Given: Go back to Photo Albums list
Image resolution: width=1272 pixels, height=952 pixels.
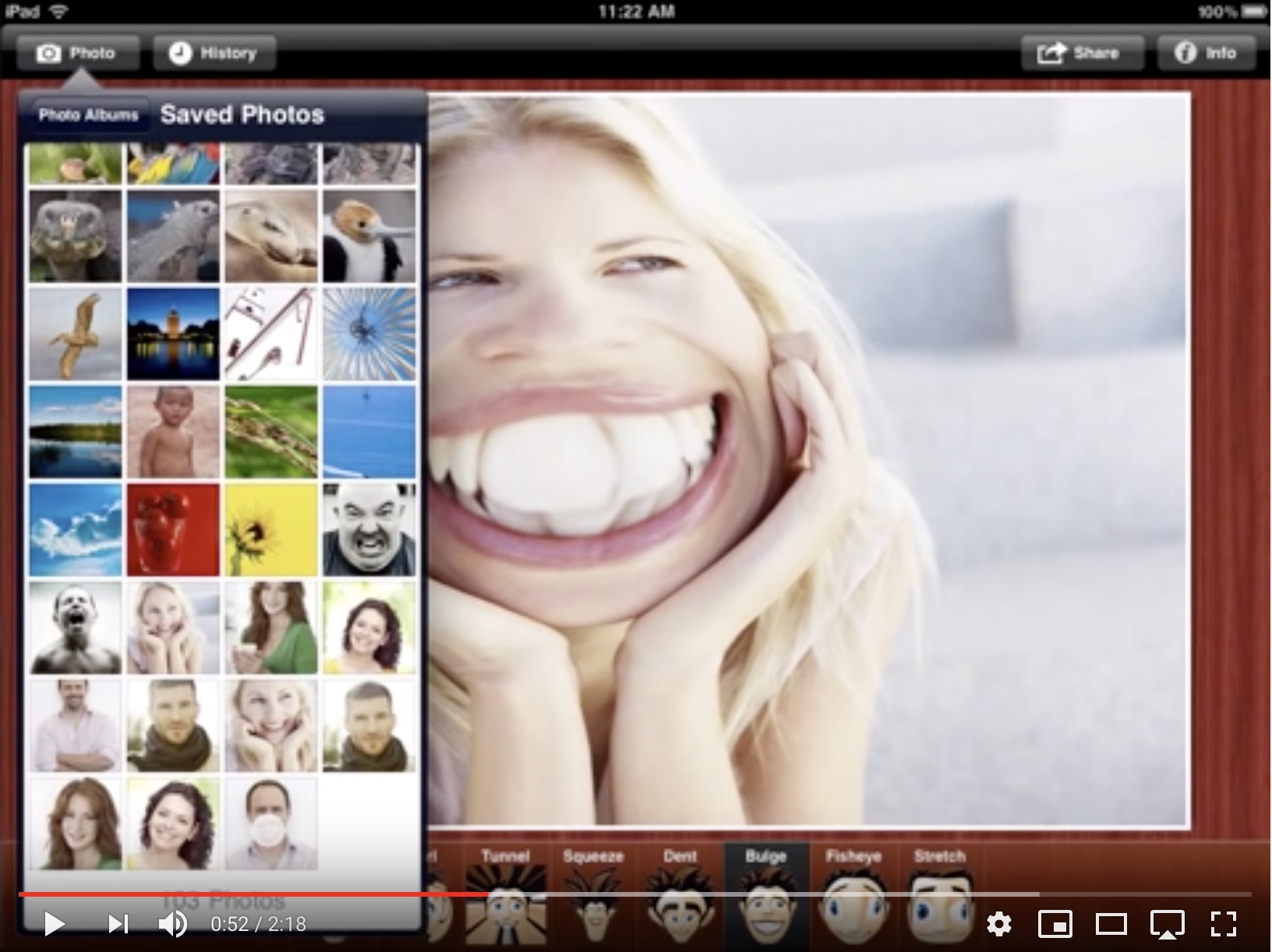Looking at the screenshot, I should (x=88, y=115).
